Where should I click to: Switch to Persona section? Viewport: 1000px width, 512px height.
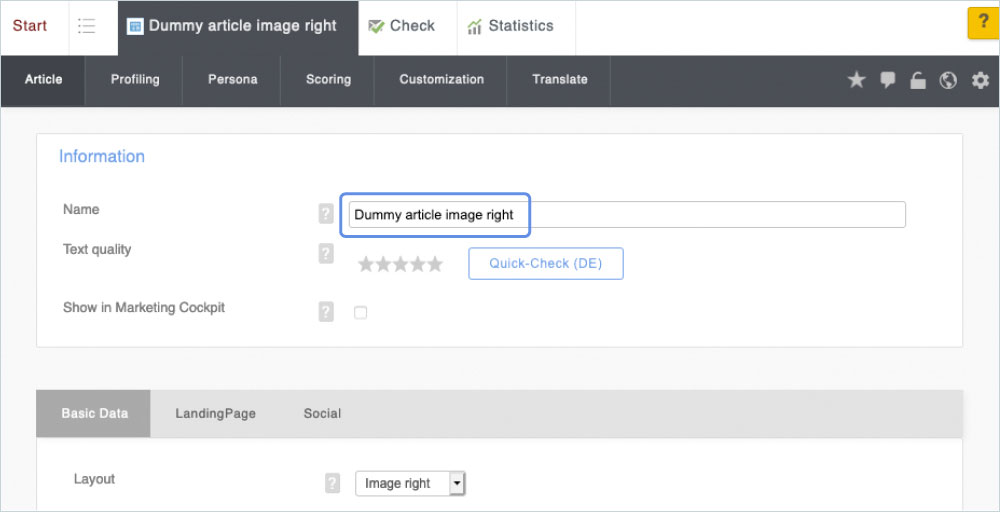coord(232,80)
